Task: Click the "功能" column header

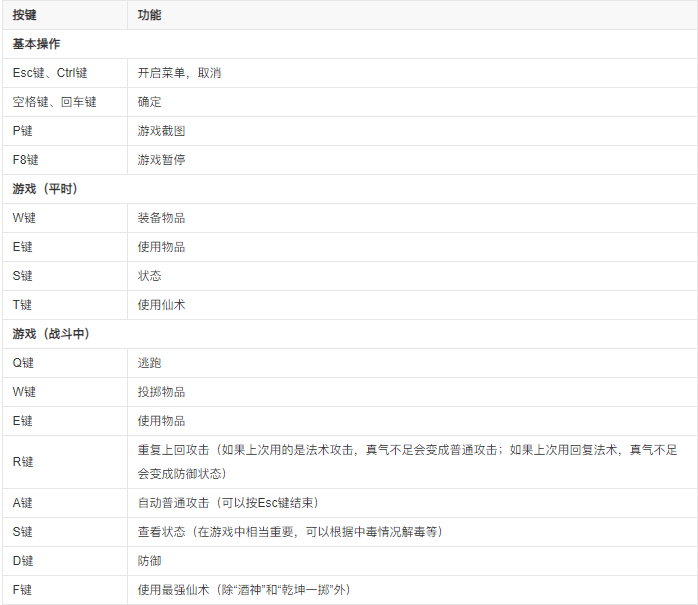Action: pos(150,15)
